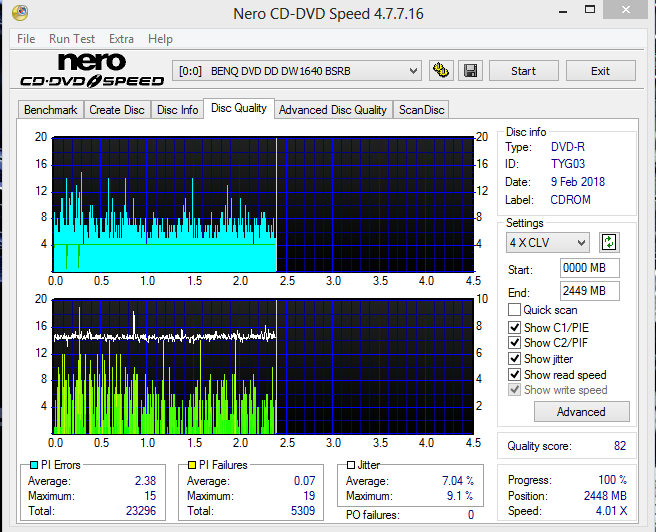Click the refresh speed settings icon
The height and width of the screenshot is (532, 656).
(x=609, y=242)
